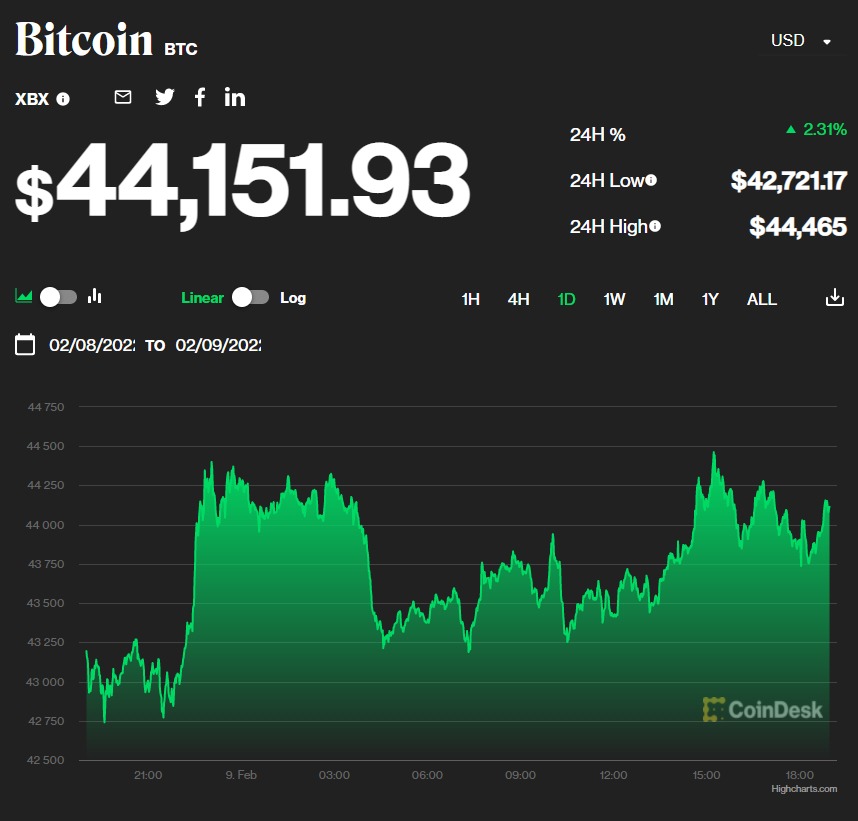Viewport: 858px width, 821px height.
Task: Select the LinkedIn share icon
Action: pyautogui.click(x=235, y=97)
